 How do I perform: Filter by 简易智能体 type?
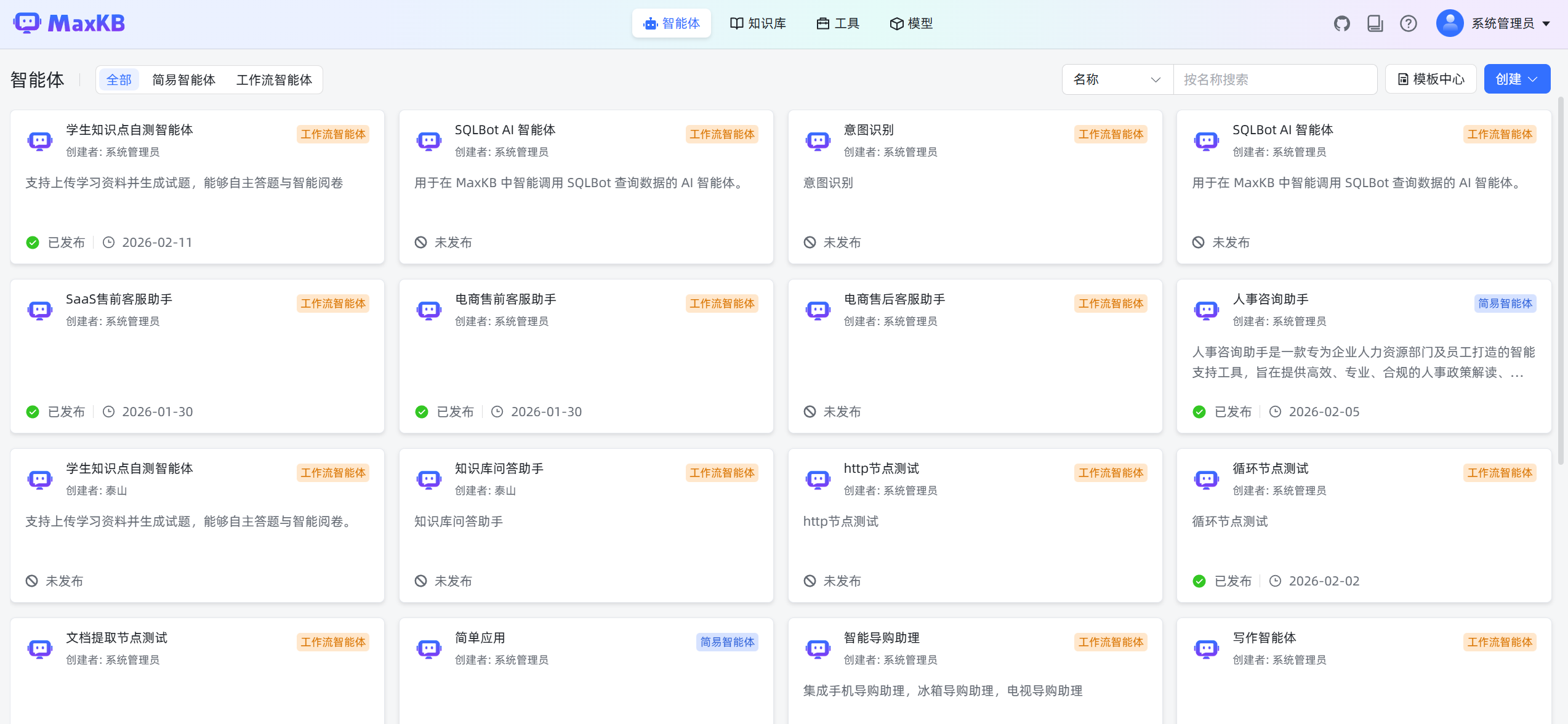183,80
